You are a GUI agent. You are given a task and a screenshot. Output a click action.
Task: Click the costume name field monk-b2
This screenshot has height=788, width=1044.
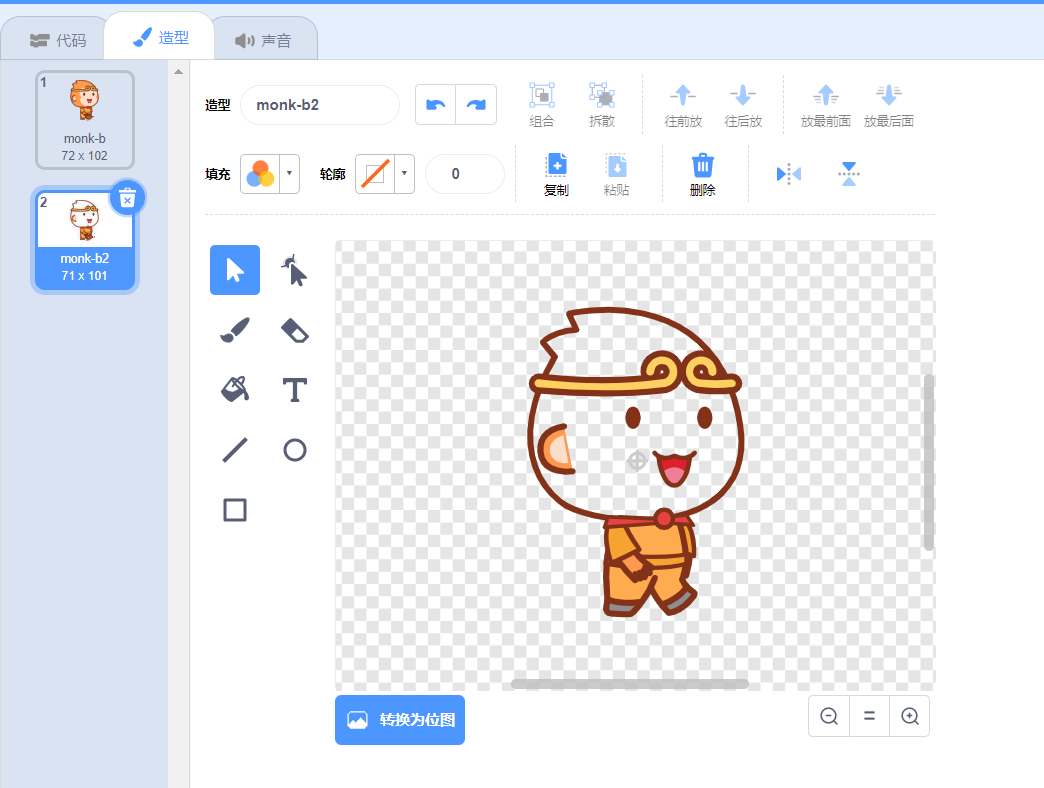(320, 105)
